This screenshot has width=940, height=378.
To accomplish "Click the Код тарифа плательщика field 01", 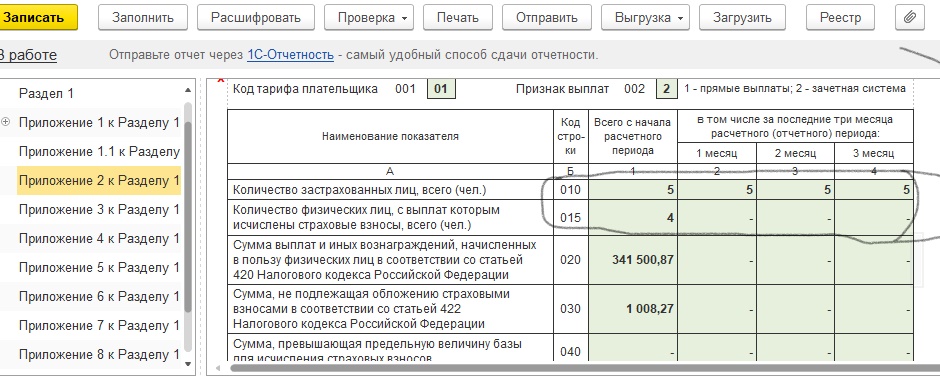I will (x=441, y=89).
